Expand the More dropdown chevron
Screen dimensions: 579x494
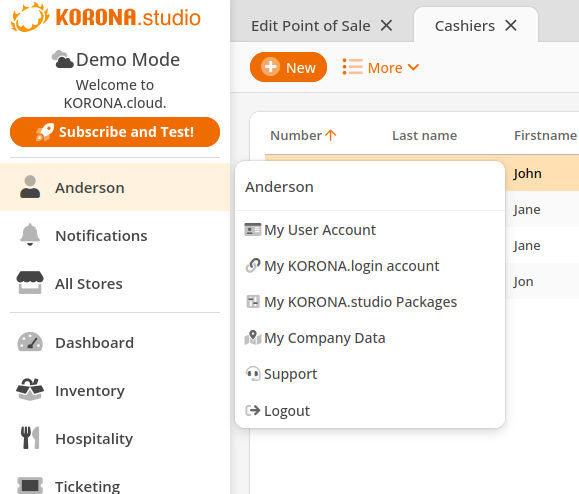coord(413,67)
